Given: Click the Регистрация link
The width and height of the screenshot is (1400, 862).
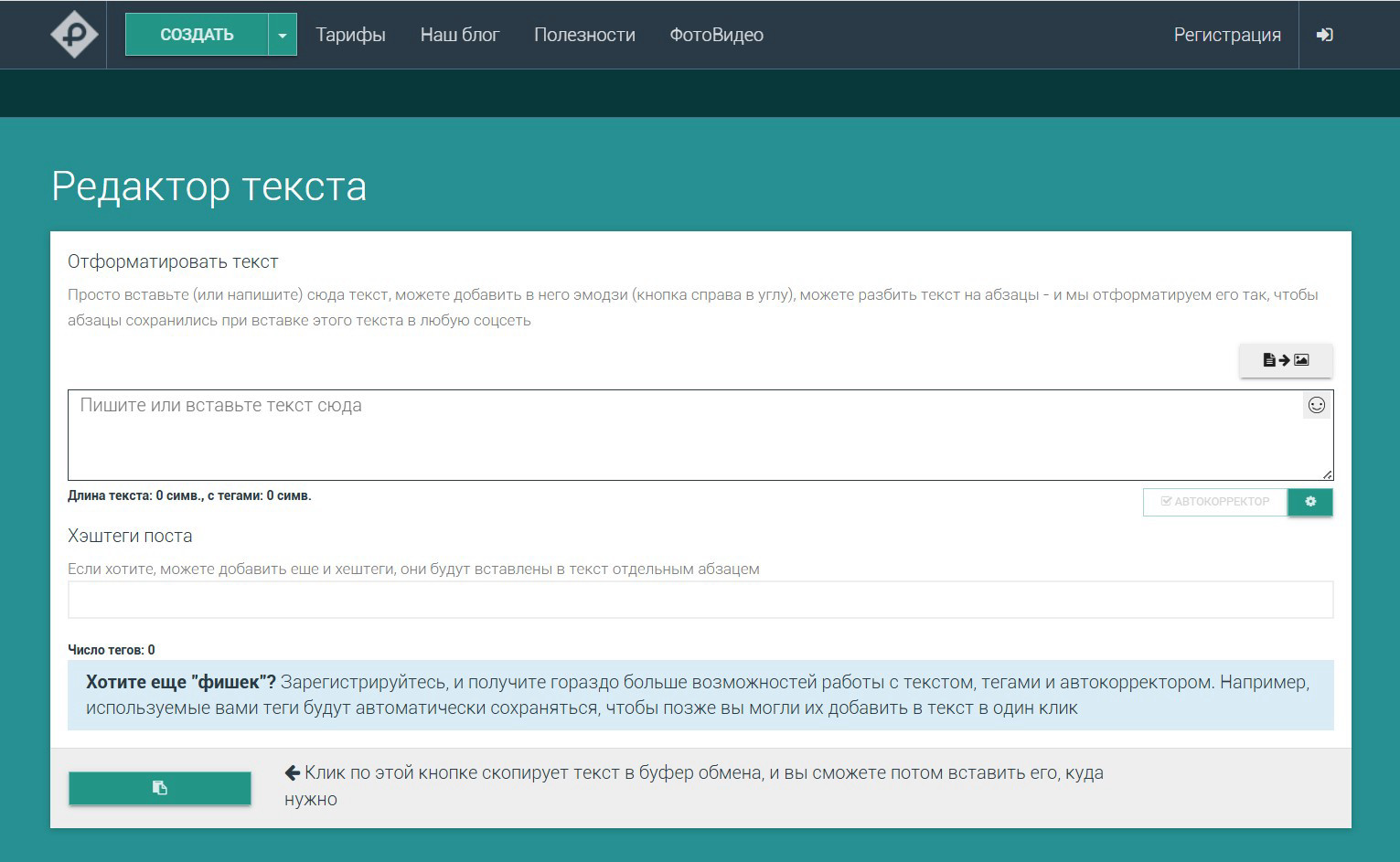Looking at the screenshot, I should (x=1227, y=35).
